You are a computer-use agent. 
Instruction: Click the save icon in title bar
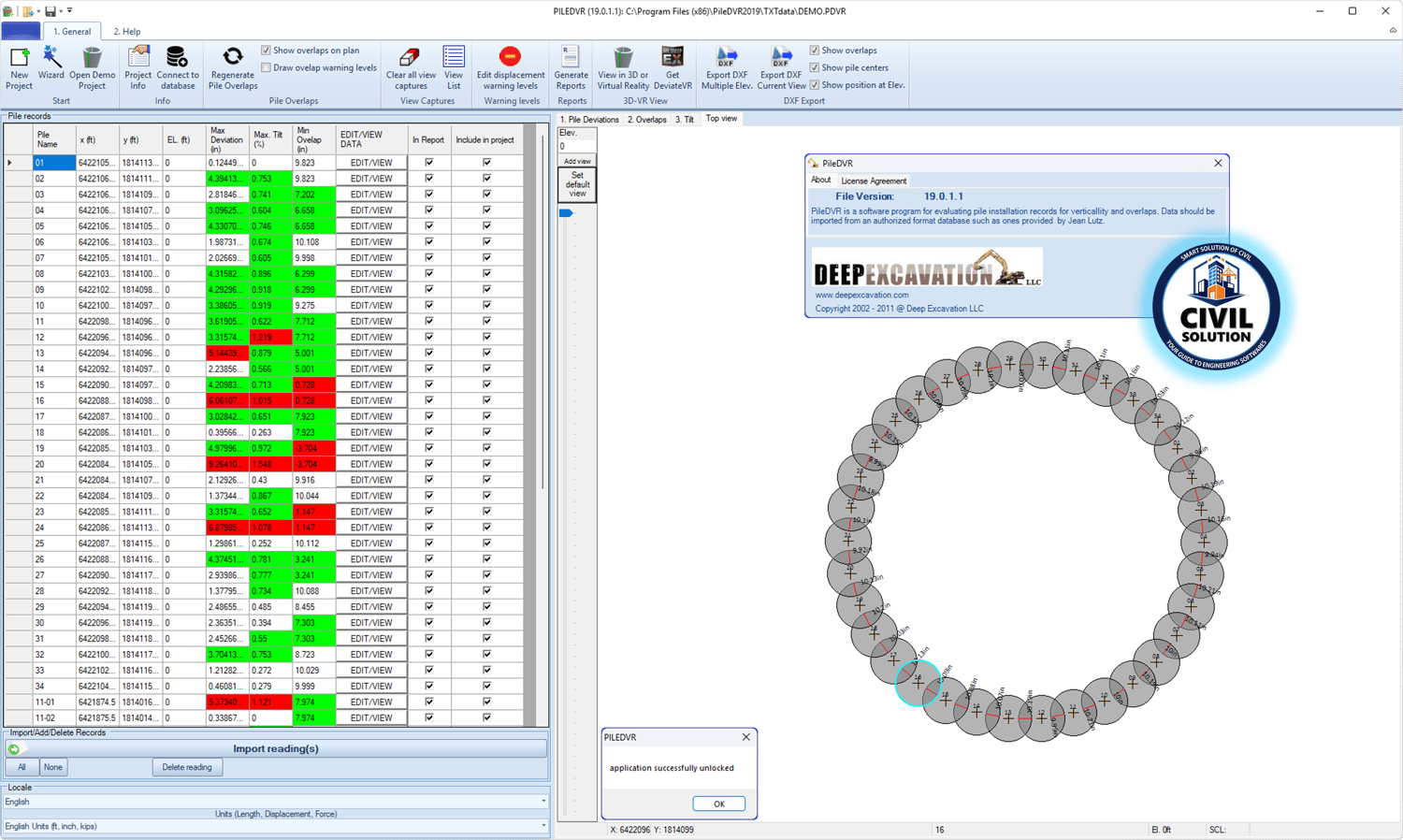click(51, 11)
